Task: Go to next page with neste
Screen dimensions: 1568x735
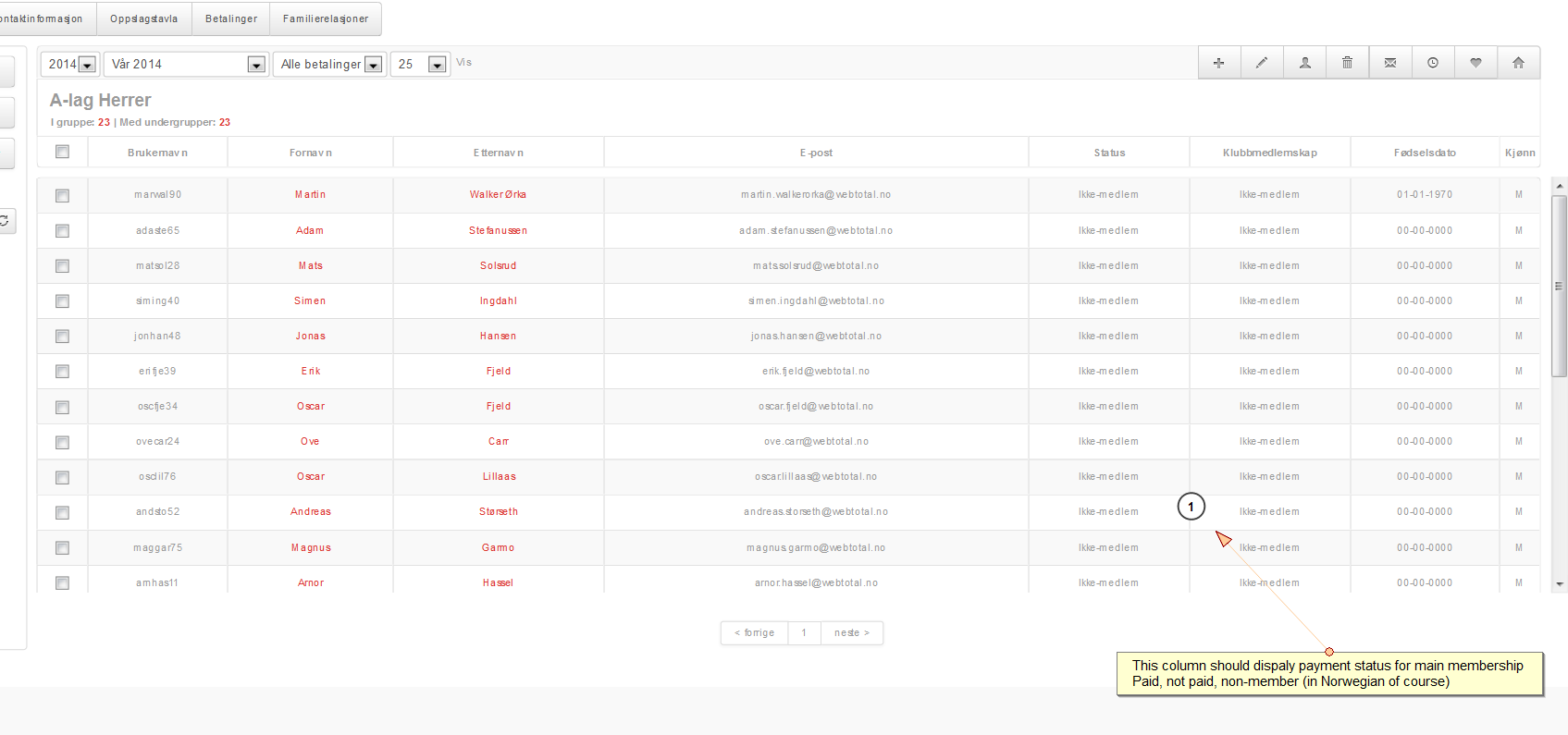Action: (852, 632)
